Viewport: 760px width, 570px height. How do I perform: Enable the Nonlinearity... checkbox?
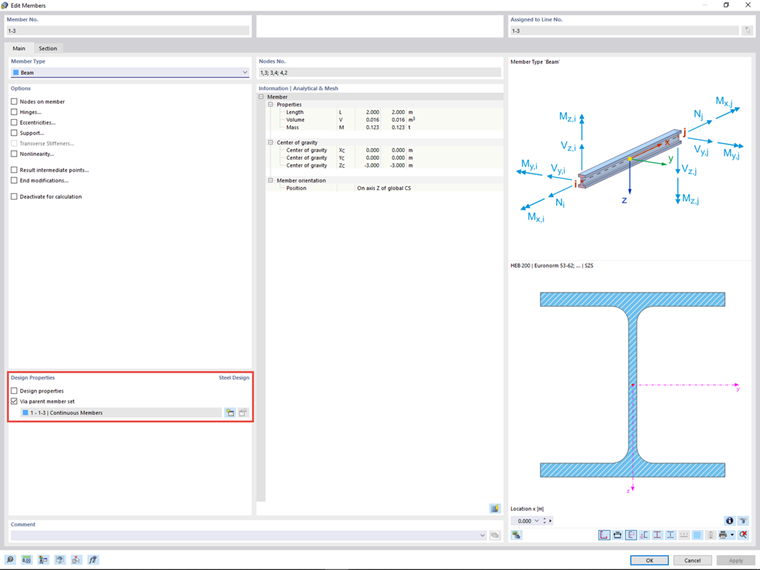[14, 154]
